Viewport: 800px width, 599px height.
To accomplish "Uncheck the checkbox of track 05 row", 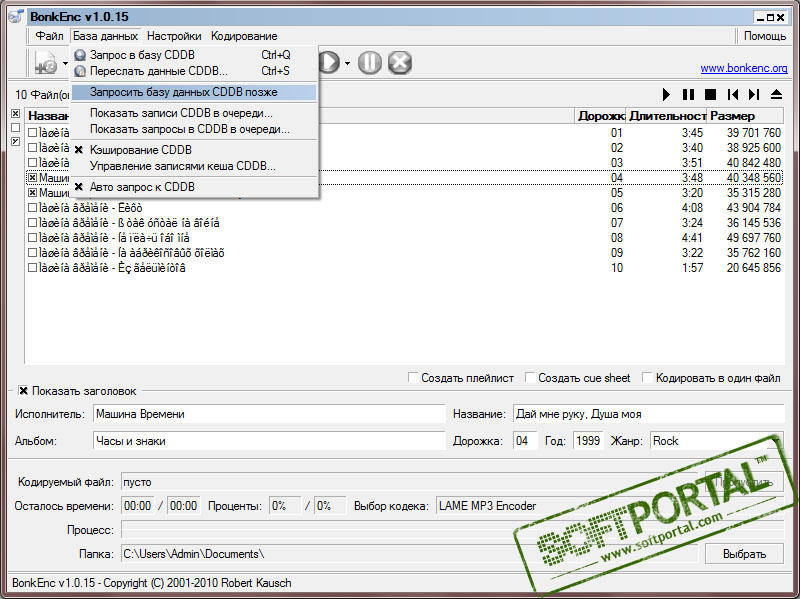I will [33, 193].
